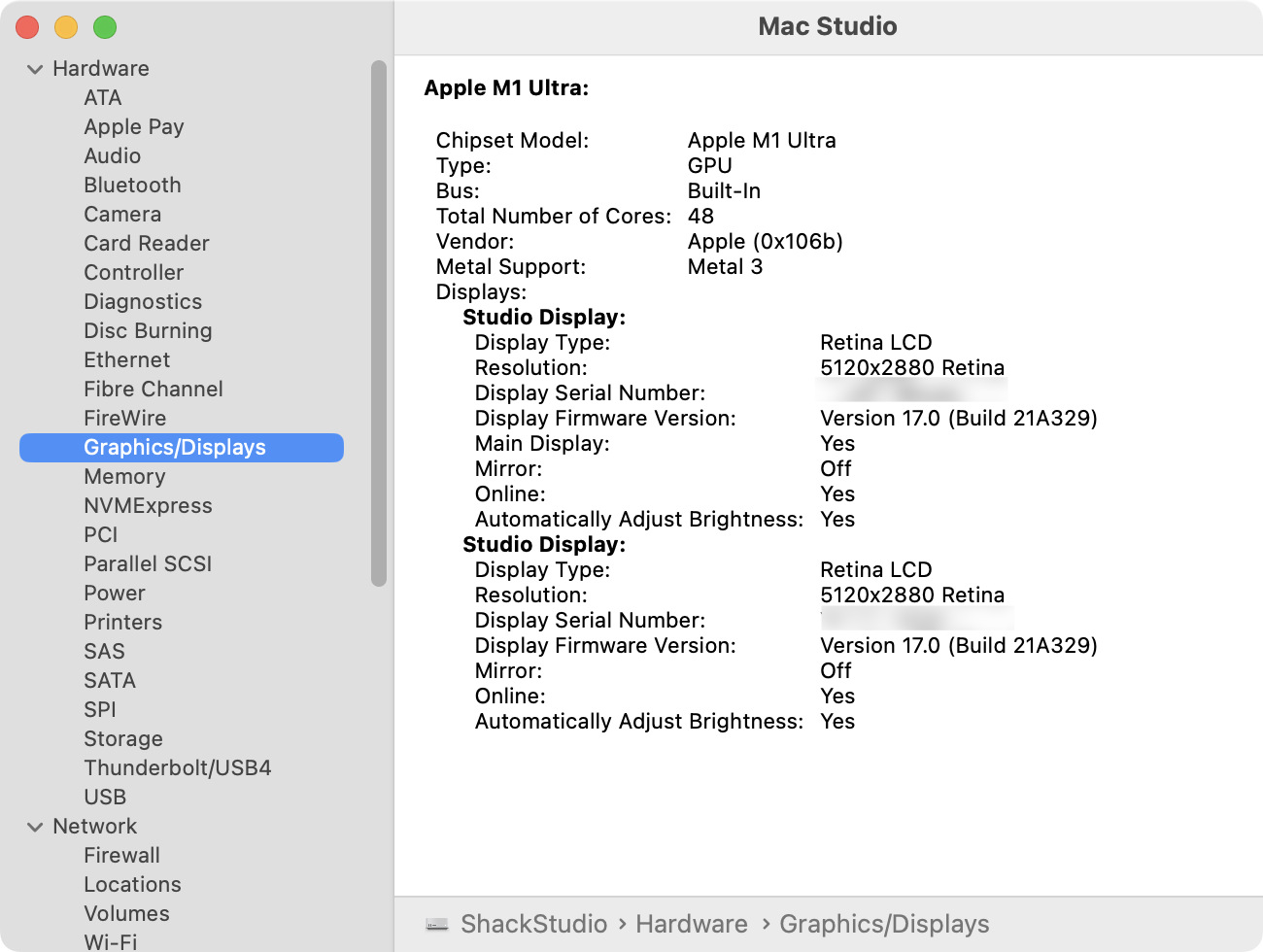Click the first Studio Display heading

pos(544,318)
